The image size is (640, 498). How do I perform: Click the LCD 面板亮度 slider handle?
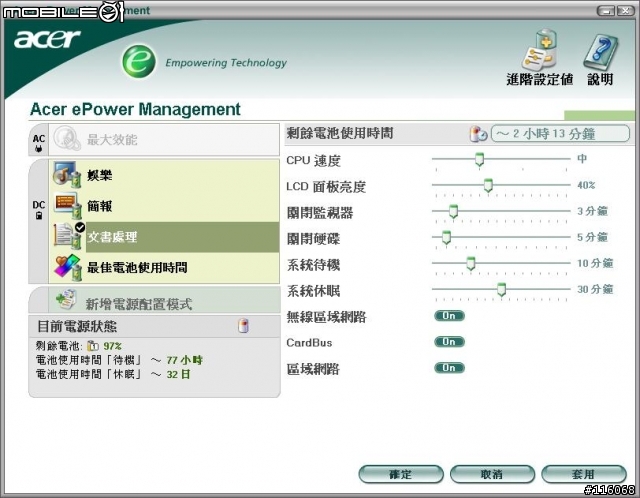(x=488, y=185)
